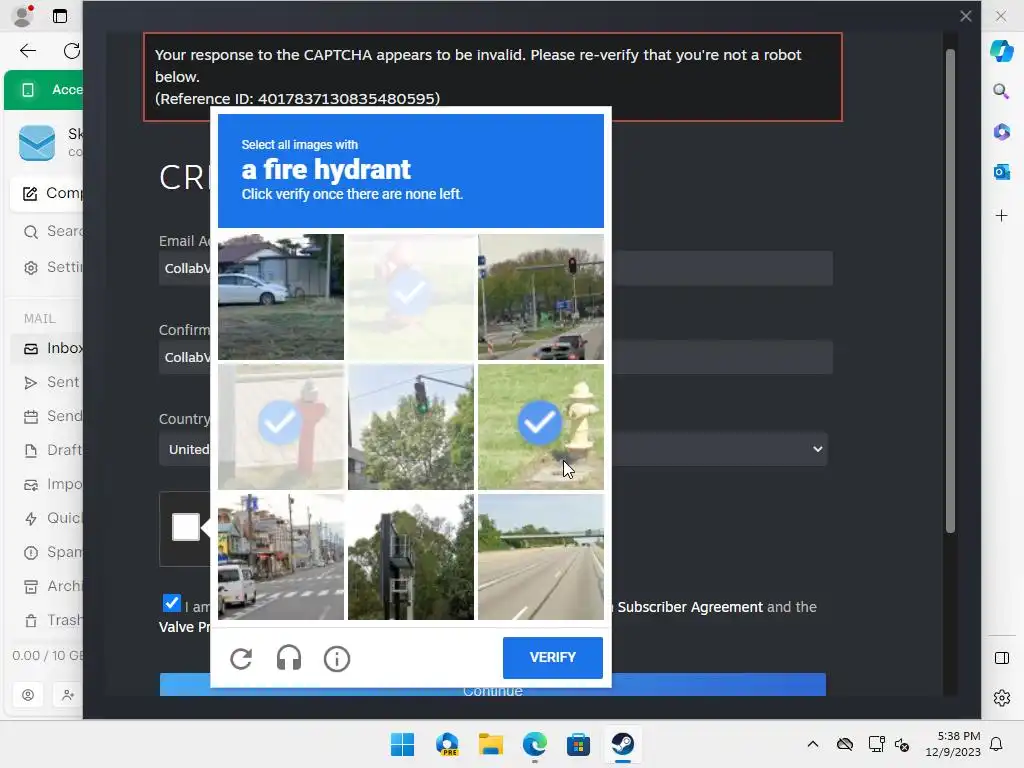Select the street with crosswalk tile
Image resolution: width=1024 pixels, height=768 pixels.
[281, 556]
